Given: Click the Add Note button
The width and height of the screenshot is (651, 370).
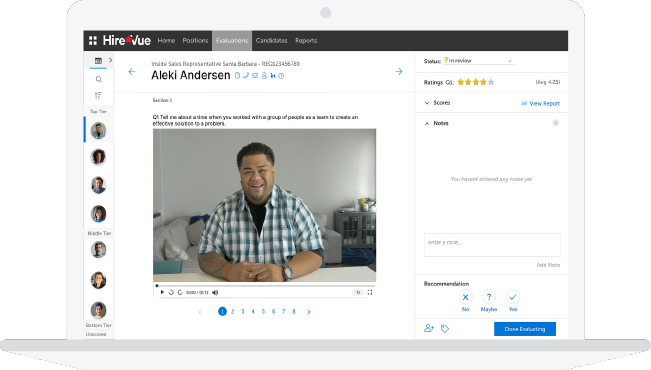Looking at the screenshot, I should [x=548, y=265].
